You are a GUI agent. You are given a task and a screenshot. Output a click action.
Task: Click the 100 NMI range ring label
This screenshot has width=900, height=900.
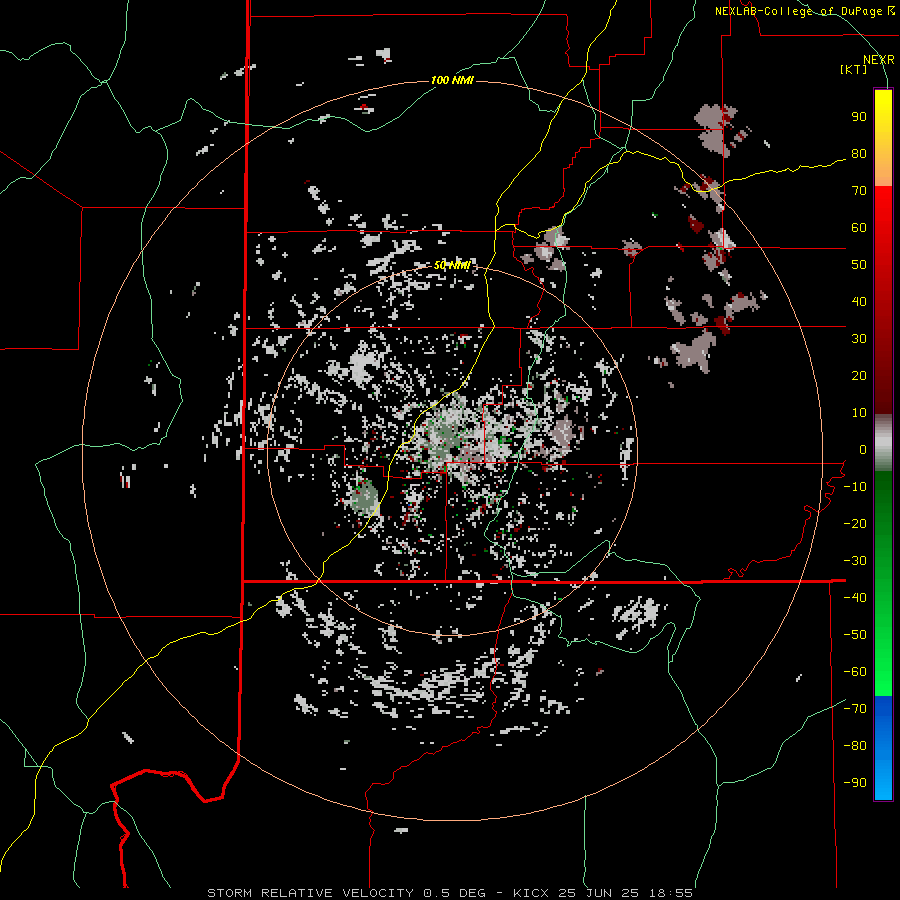point(452,80)
